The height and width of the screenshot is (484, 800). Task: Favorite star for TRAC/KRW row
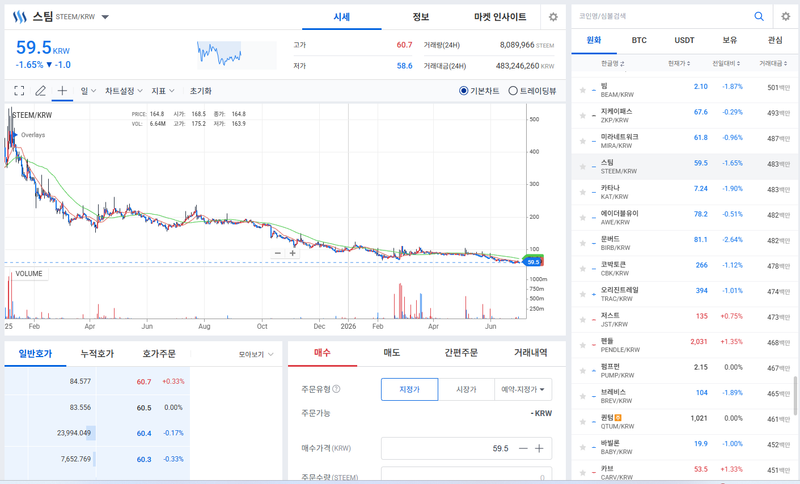(x=583, y=294)
